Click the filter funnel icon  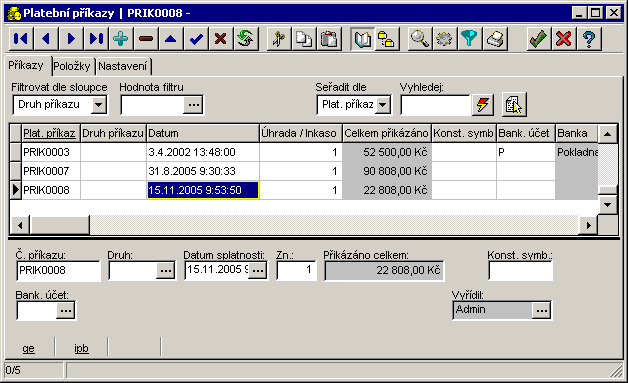tap(469, 39)
